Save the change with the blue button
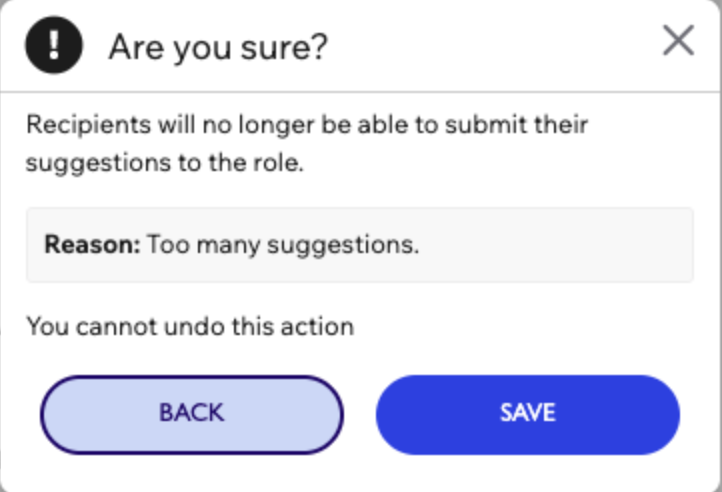The height and width of the screenshot is (492, 722). pyautogui.click(x=528, y=415)
